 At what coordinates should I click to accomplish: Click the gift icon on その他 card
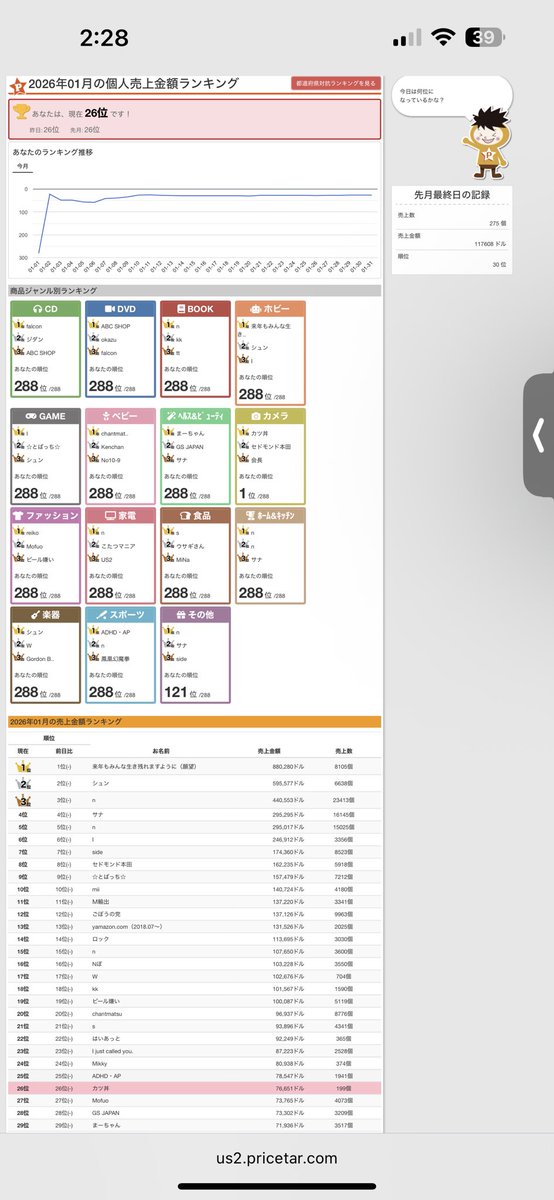coord(179,614)
